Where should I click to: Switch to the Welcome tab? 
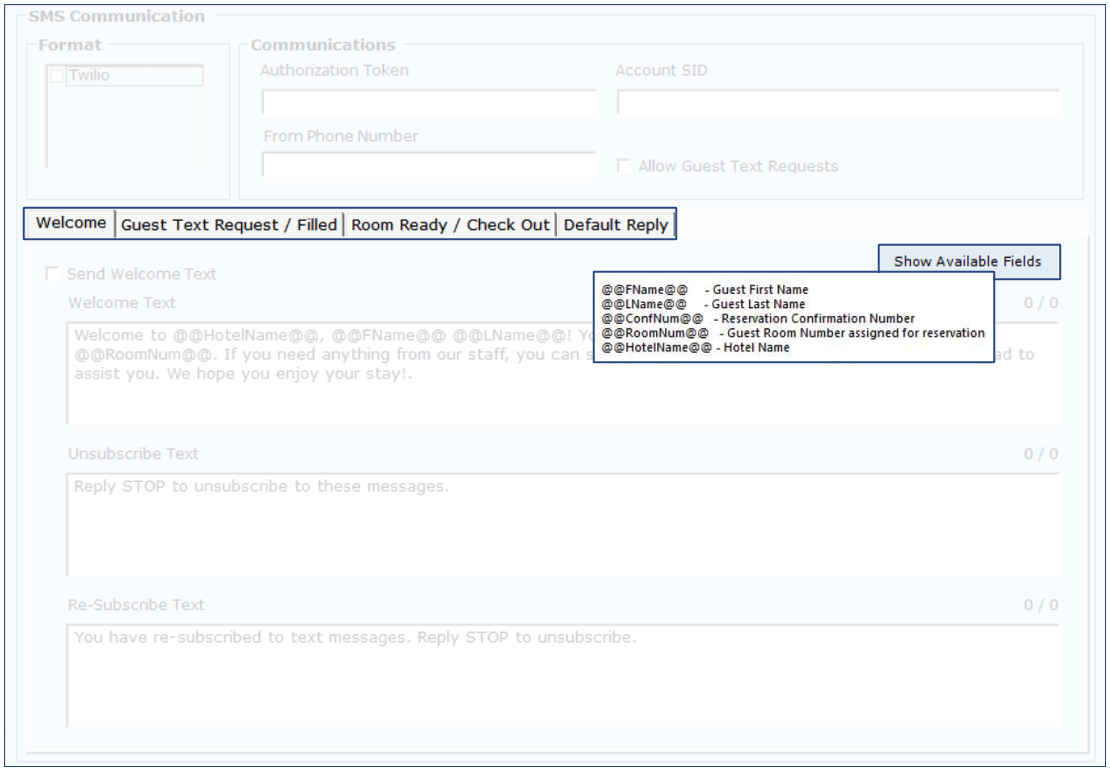(x=70, y=223)
